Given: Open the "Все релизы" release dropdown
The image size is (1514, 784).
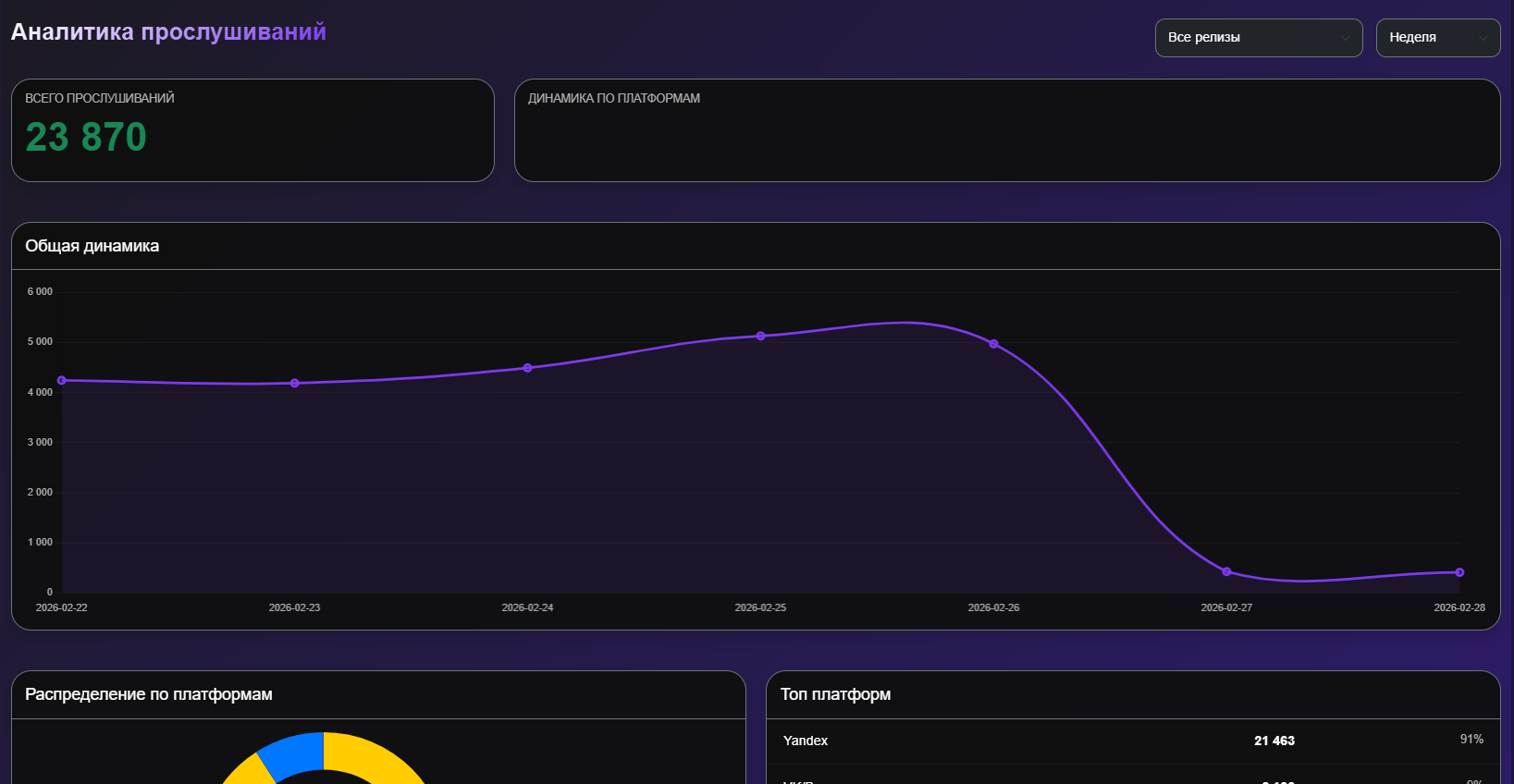Looking at the screenshot, I should point(1259,38).
